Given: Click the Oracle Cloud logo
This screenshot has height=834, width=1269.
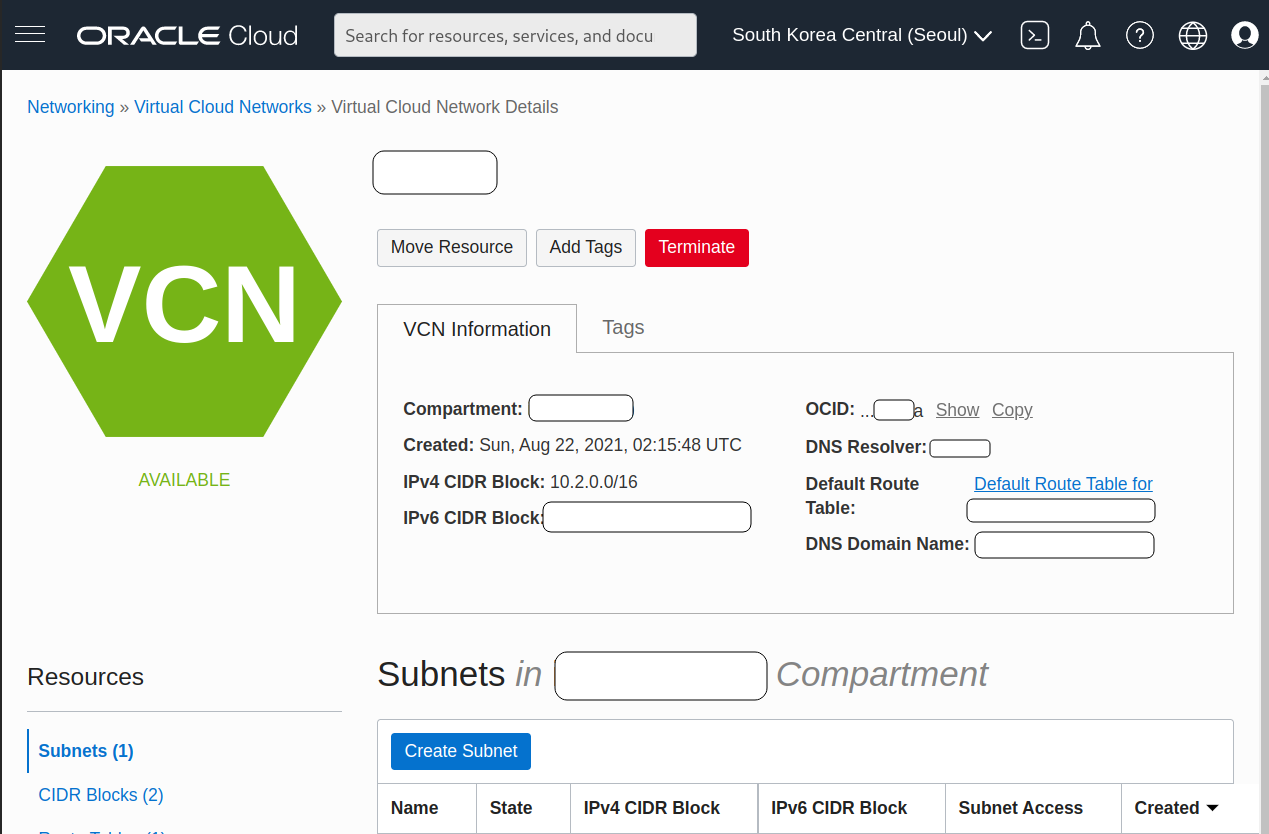Looking at the screenshot, I should click(x=187, y=36).
